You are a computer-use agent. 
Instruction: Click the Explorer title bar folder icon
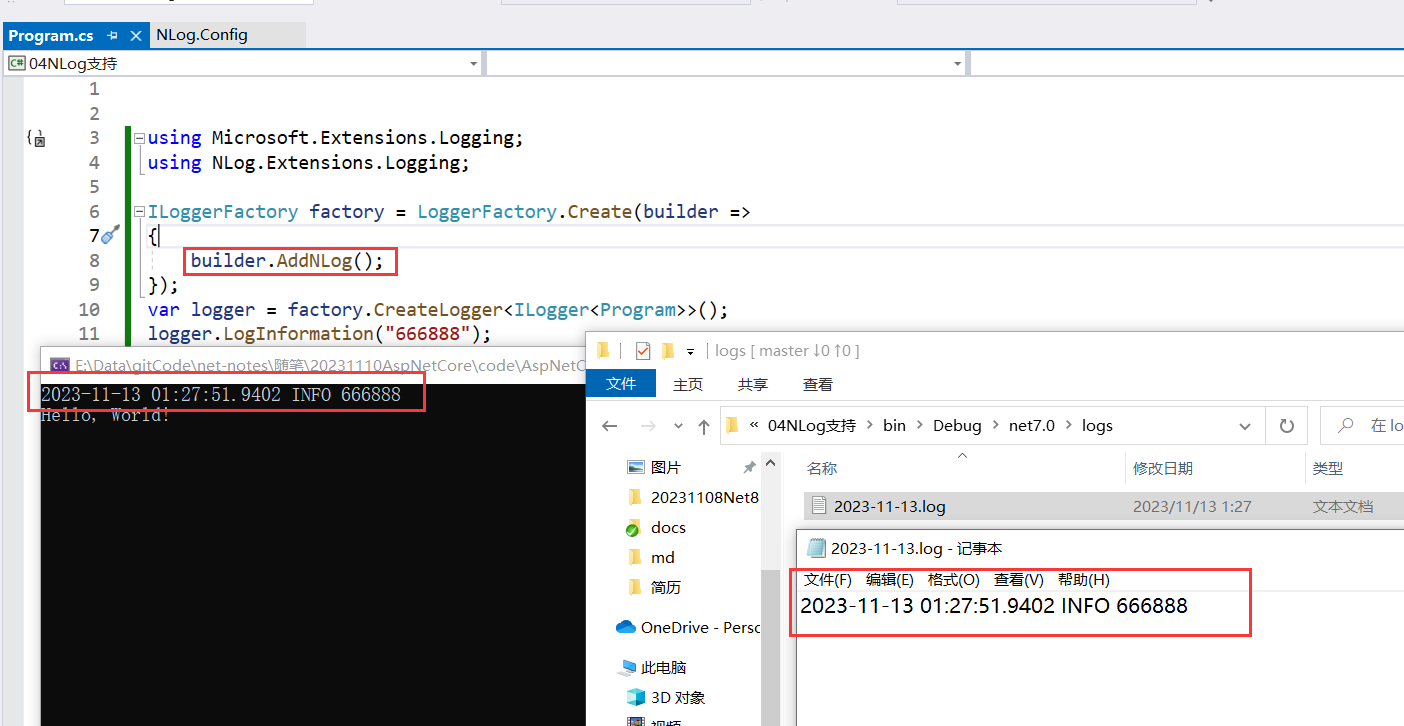[603, 350]
